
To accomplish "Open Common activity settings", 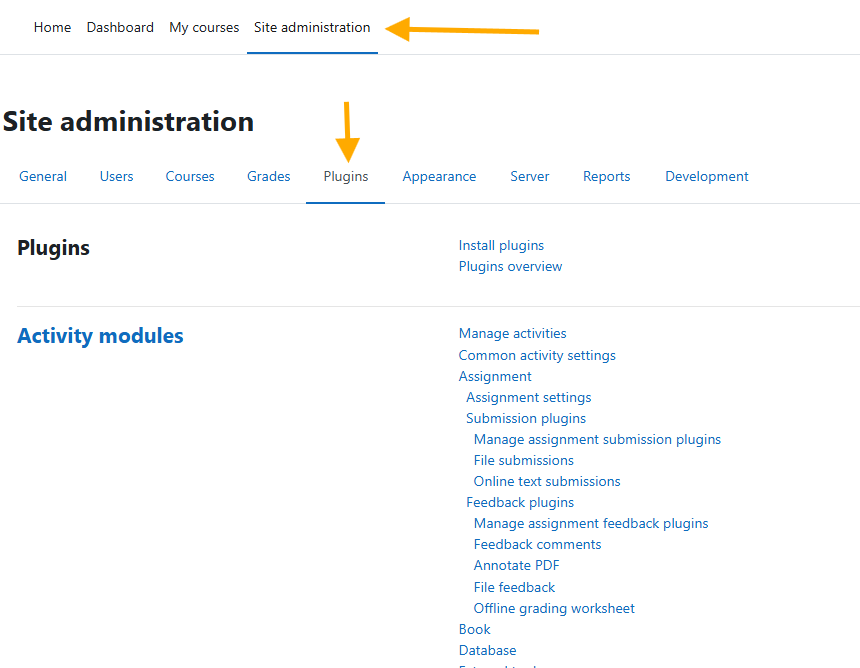I will pos(537,355).
